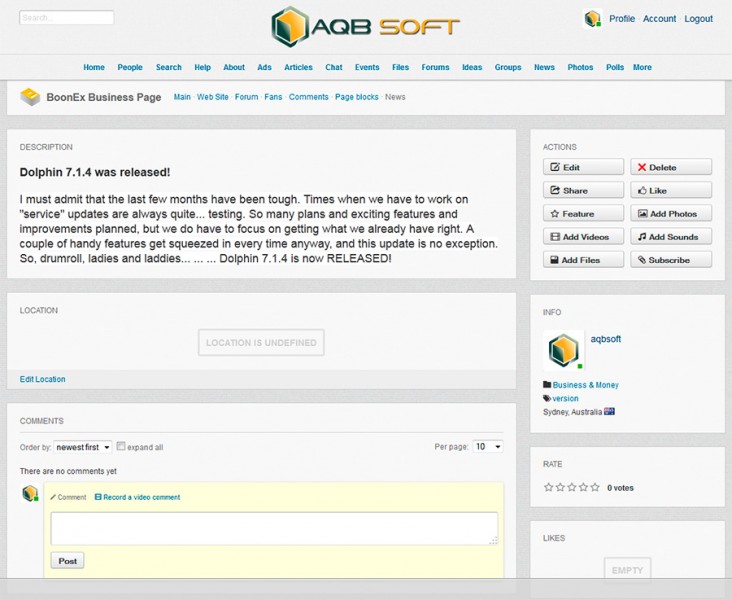Image resolution: width=732 pixels, height=600 pixels.
Task: Rate one star in the Rate block
Action: (x=549, y=487)
